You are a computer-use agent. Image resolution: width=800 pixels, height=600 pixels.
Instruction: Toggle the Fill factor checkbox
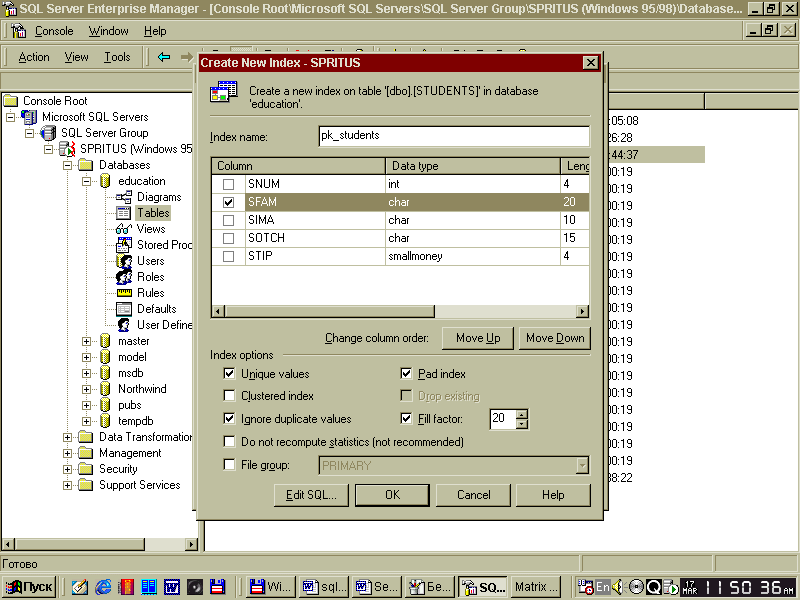point(406,418)
